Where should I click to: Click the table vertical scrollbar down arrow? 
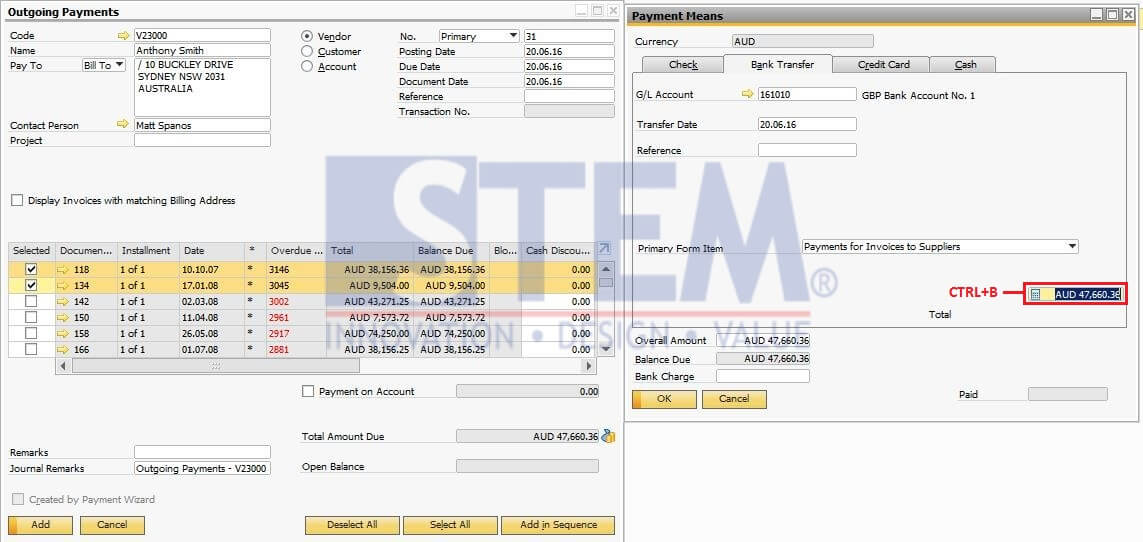click(605, 350)
